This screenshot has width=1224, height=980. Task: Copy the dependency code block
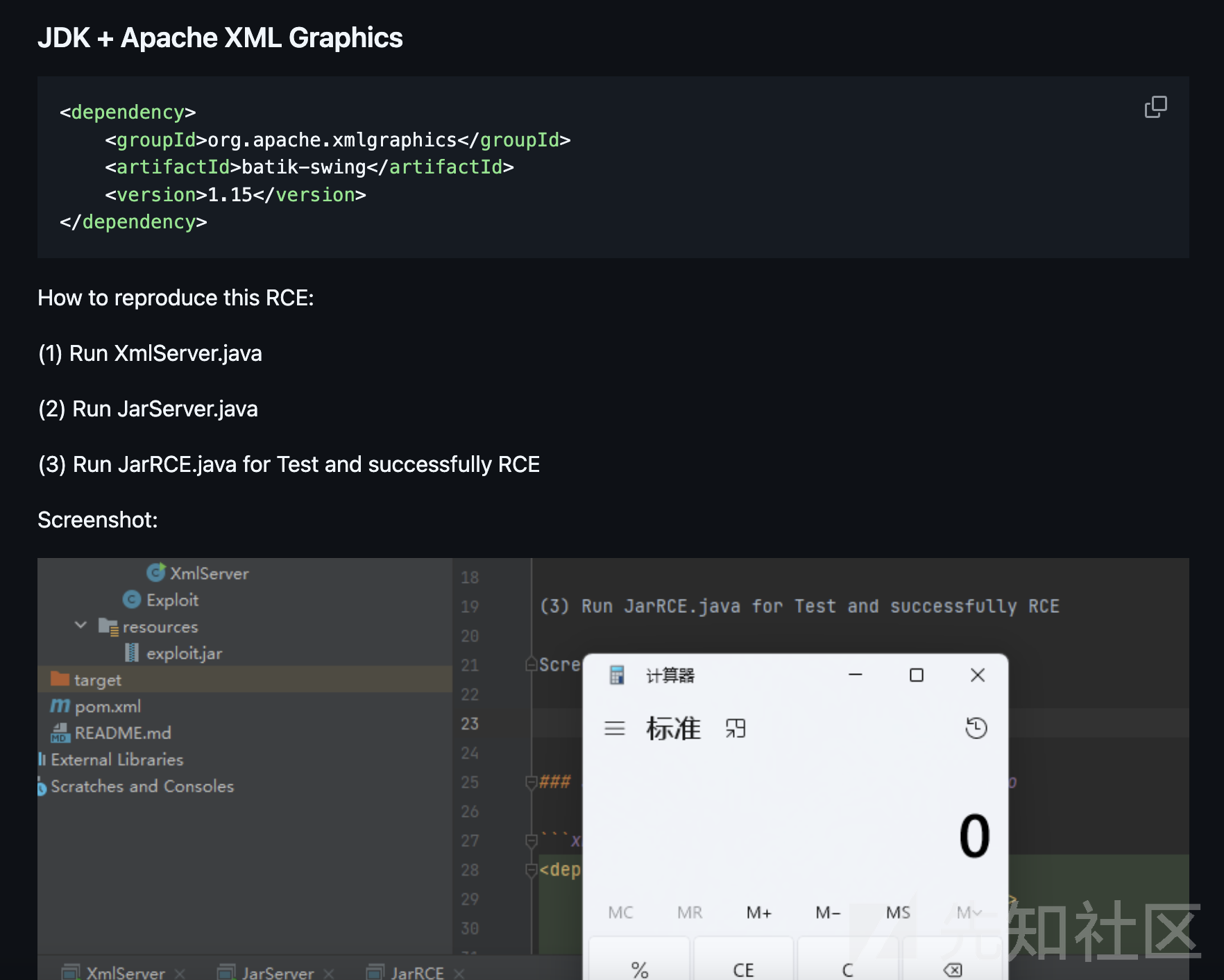pyautogui.click(x=1155, y=107)
